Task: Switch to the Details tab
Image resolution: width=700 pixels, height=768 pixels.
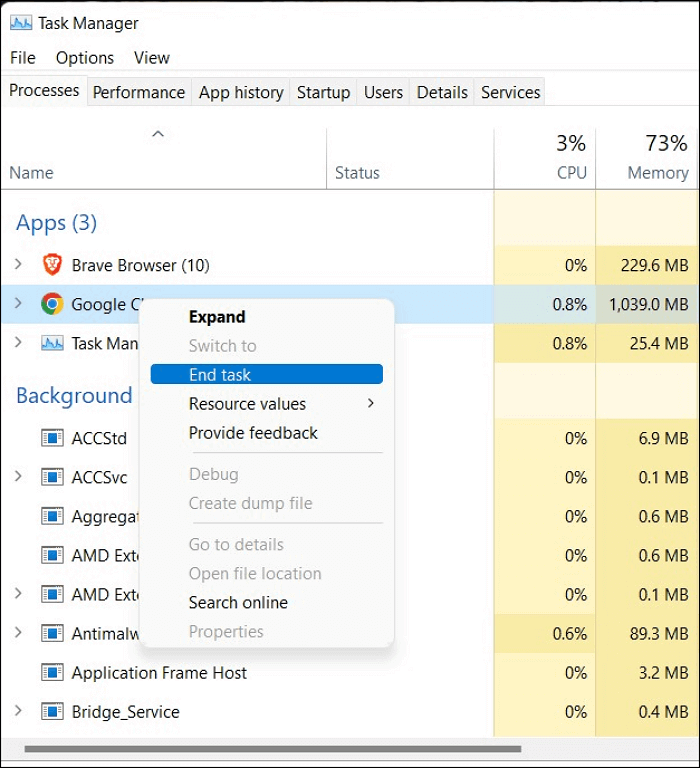Action: 442,92
